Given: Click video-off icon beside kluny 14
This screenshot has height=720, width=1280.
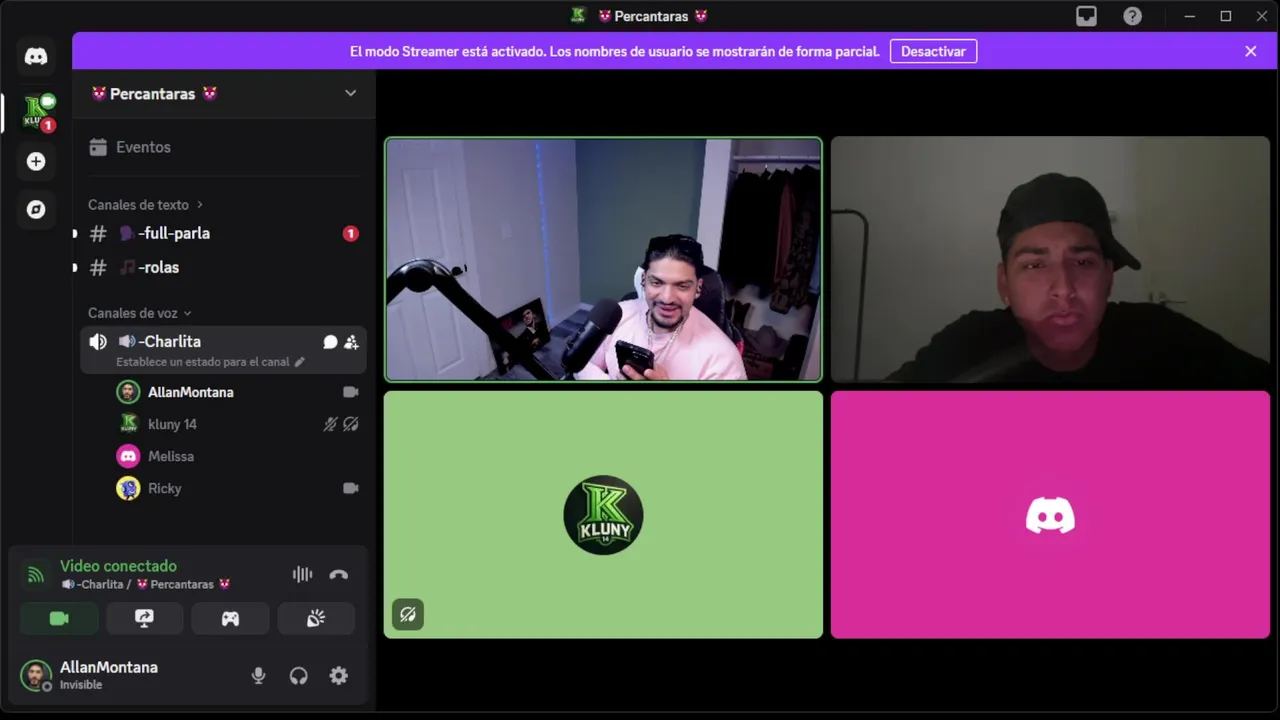Looking at the screenshot, I should point(351,424).
